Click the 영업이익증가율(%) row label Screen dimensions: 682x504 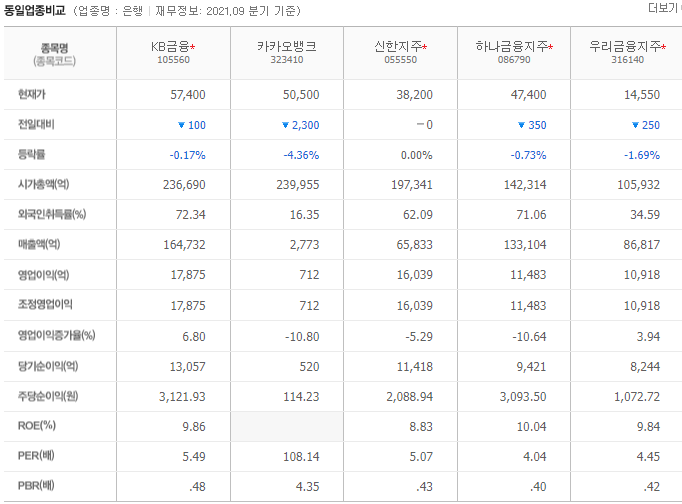(57, 335)
